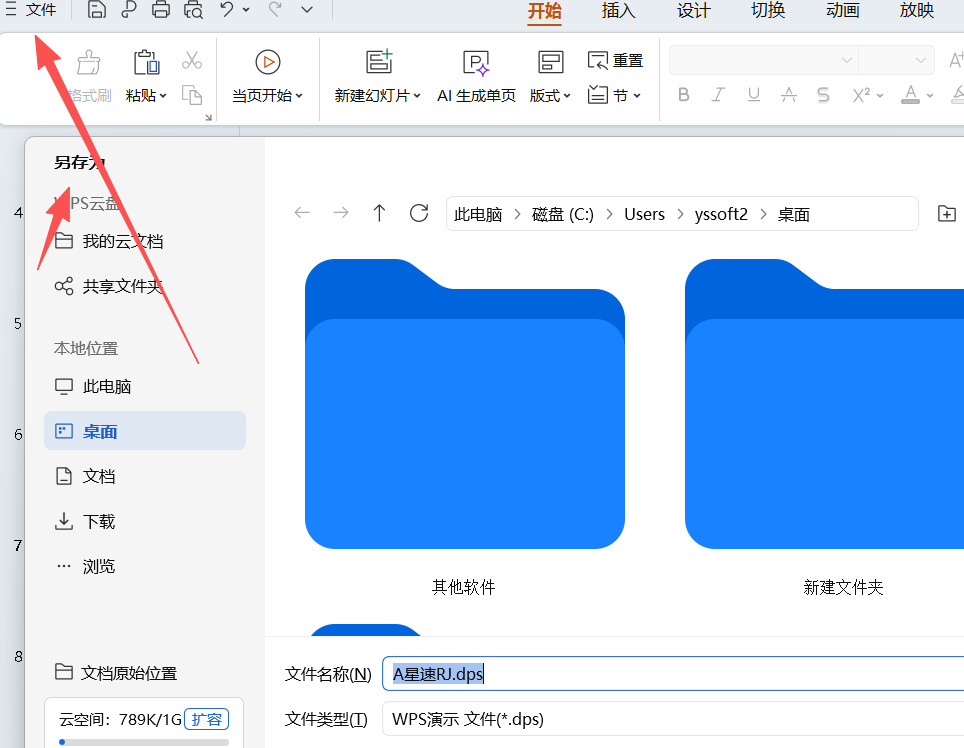Undo the last action
The width and height of the screenshot is (964, 748).
point(227,10)
